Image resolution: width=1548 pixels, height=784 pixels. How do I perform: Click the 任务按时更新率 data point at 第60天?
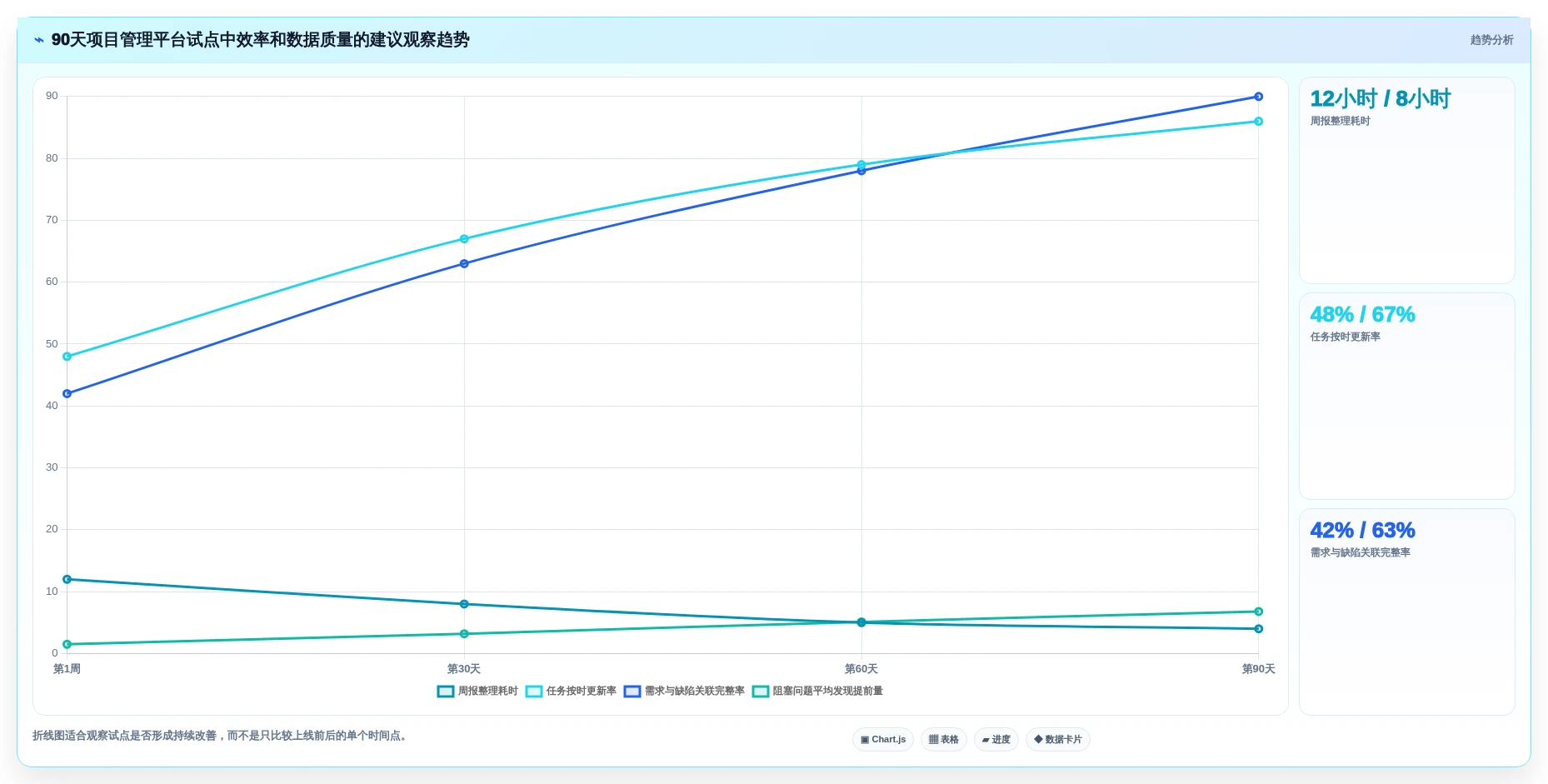[861, 165]
